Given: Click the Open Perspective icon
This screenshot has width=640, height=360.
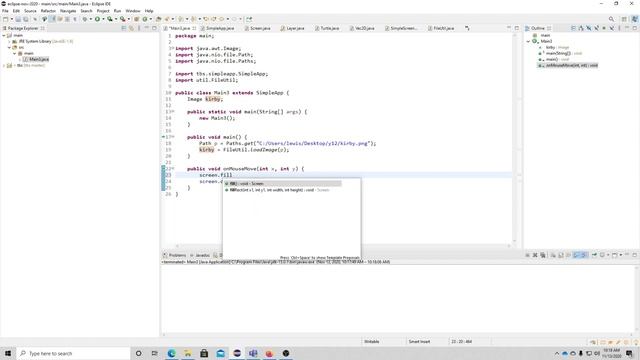Looking at the screenshot, I should 624,19.
